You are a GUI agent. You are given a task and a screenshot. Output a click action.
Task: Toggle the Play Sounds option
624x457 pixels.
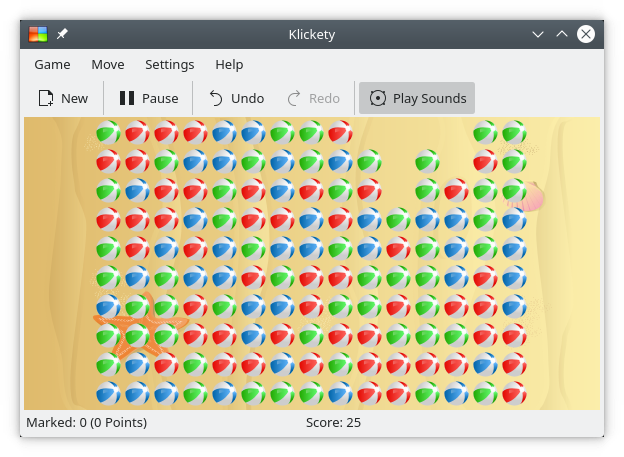point(417,98)
